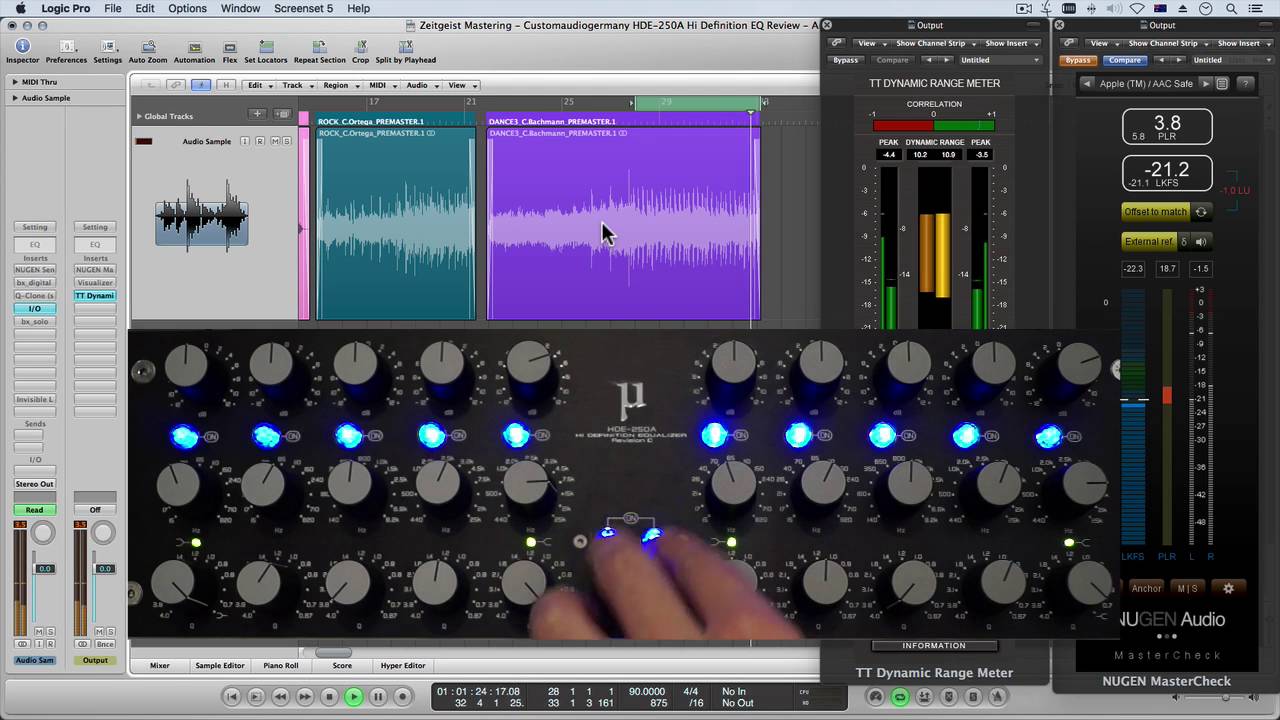Toggle the first blue ON LED on EQ
Screen dimensions: 1280x720
pos(185,436)
